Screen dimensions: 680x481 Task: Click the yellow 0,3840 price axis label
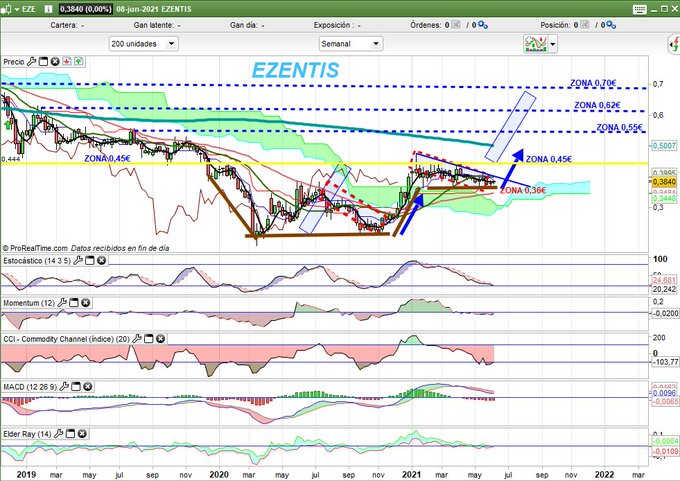pos(664,182)
